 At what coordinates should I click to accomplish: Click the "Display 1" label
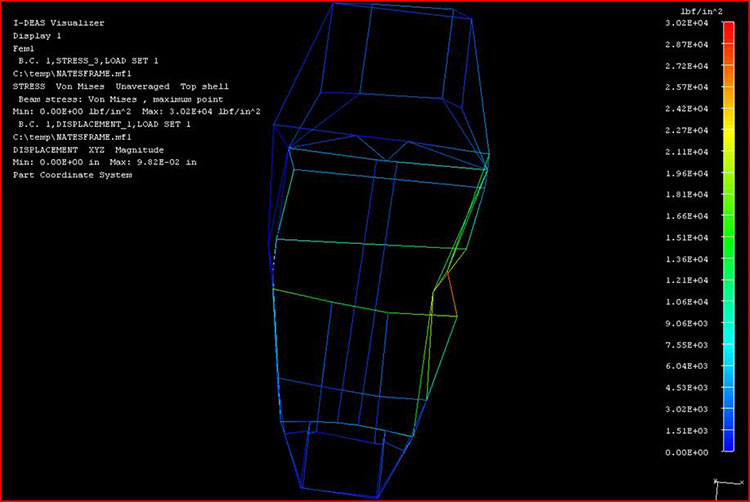coord(37,36)
